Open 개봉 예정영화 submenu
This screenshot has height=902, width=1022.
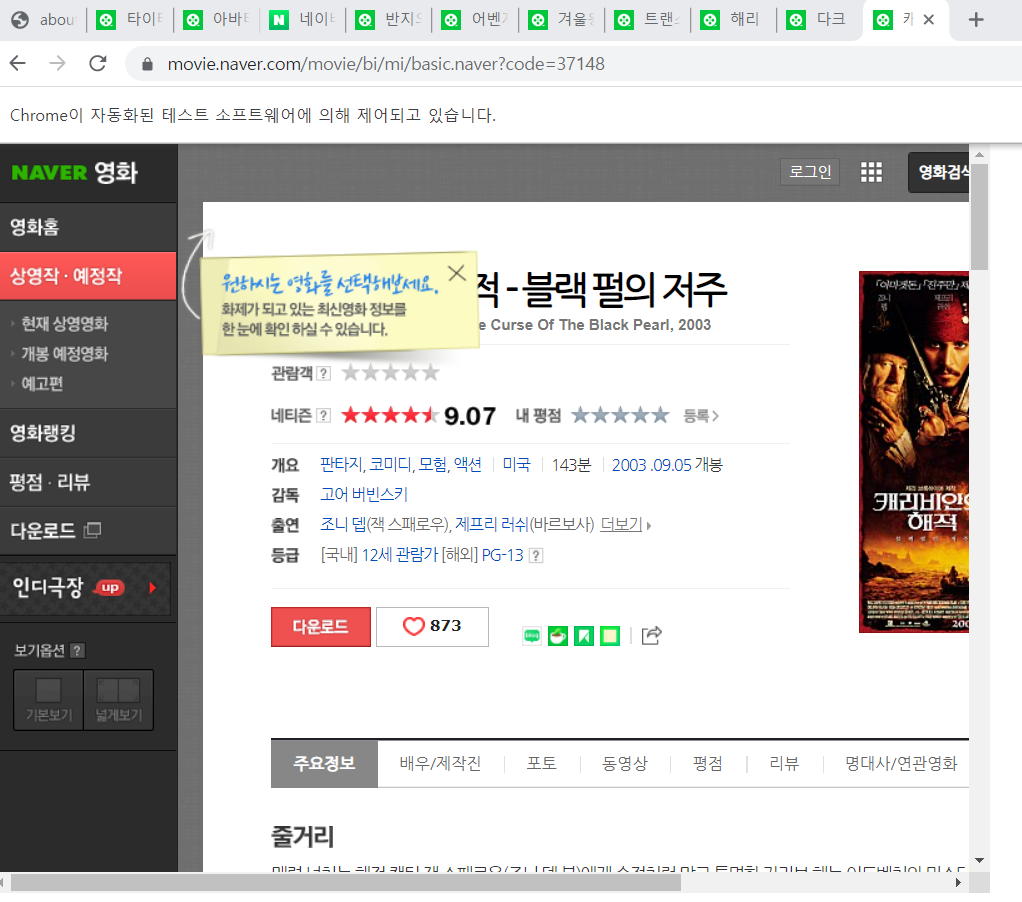click(65, 354)
